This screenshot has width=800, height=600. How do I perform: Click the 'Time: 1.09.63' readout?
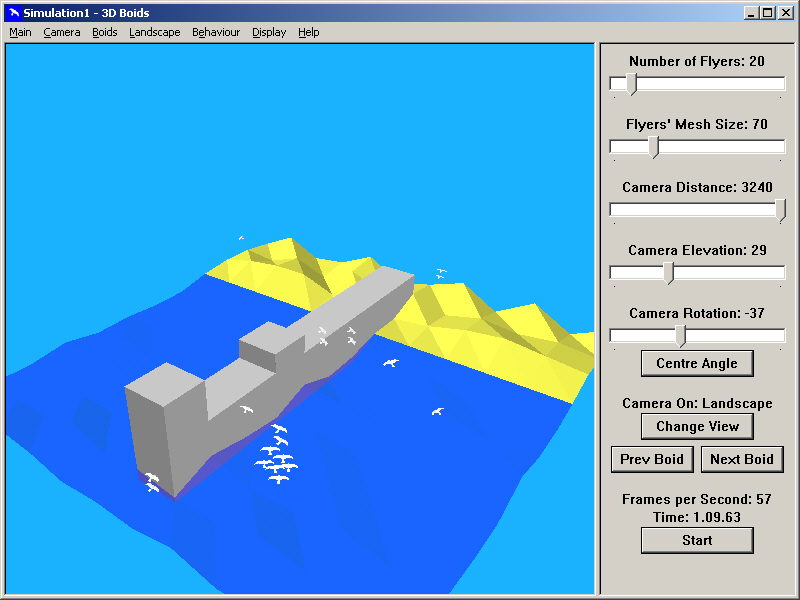point(696,517)
